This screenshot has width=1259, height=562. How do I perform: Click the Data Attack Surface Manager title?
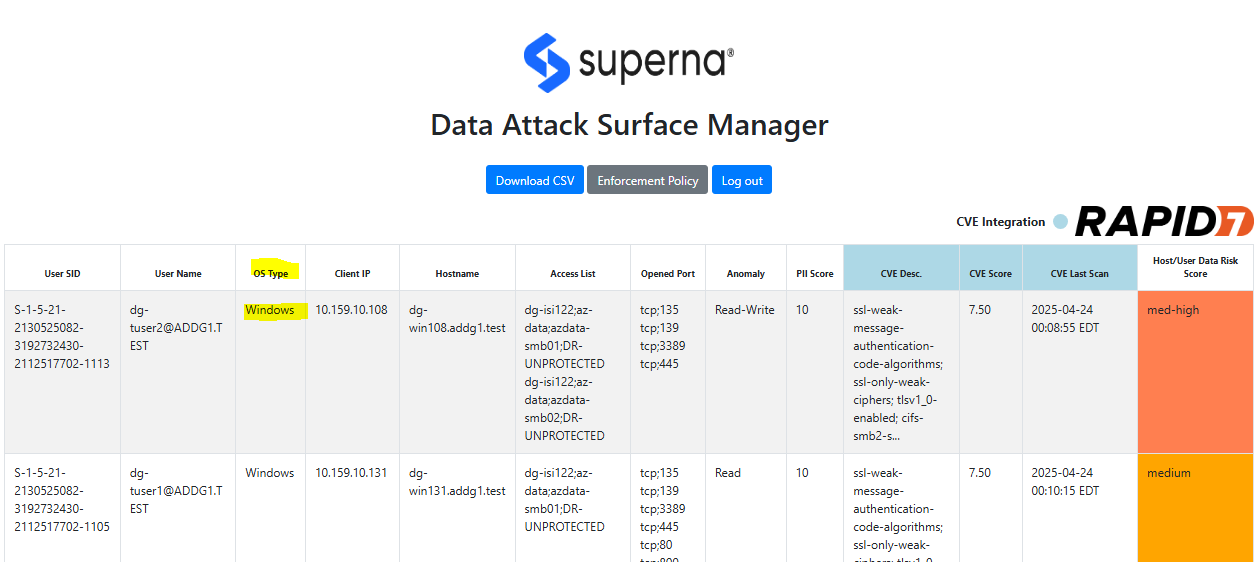pyautogui.click(x=629, y=125)
